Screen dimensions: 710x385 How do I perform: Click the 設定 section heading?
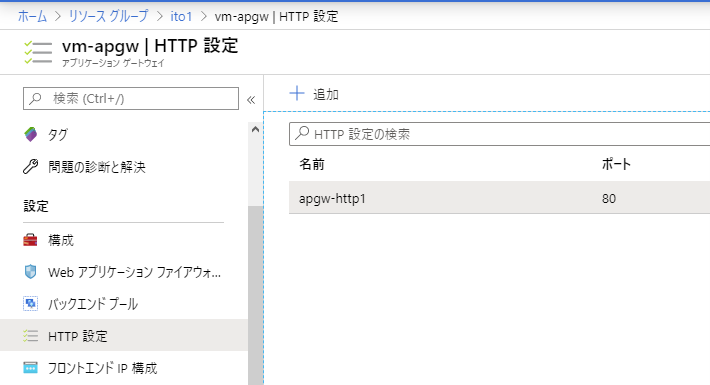coord(36,207)
